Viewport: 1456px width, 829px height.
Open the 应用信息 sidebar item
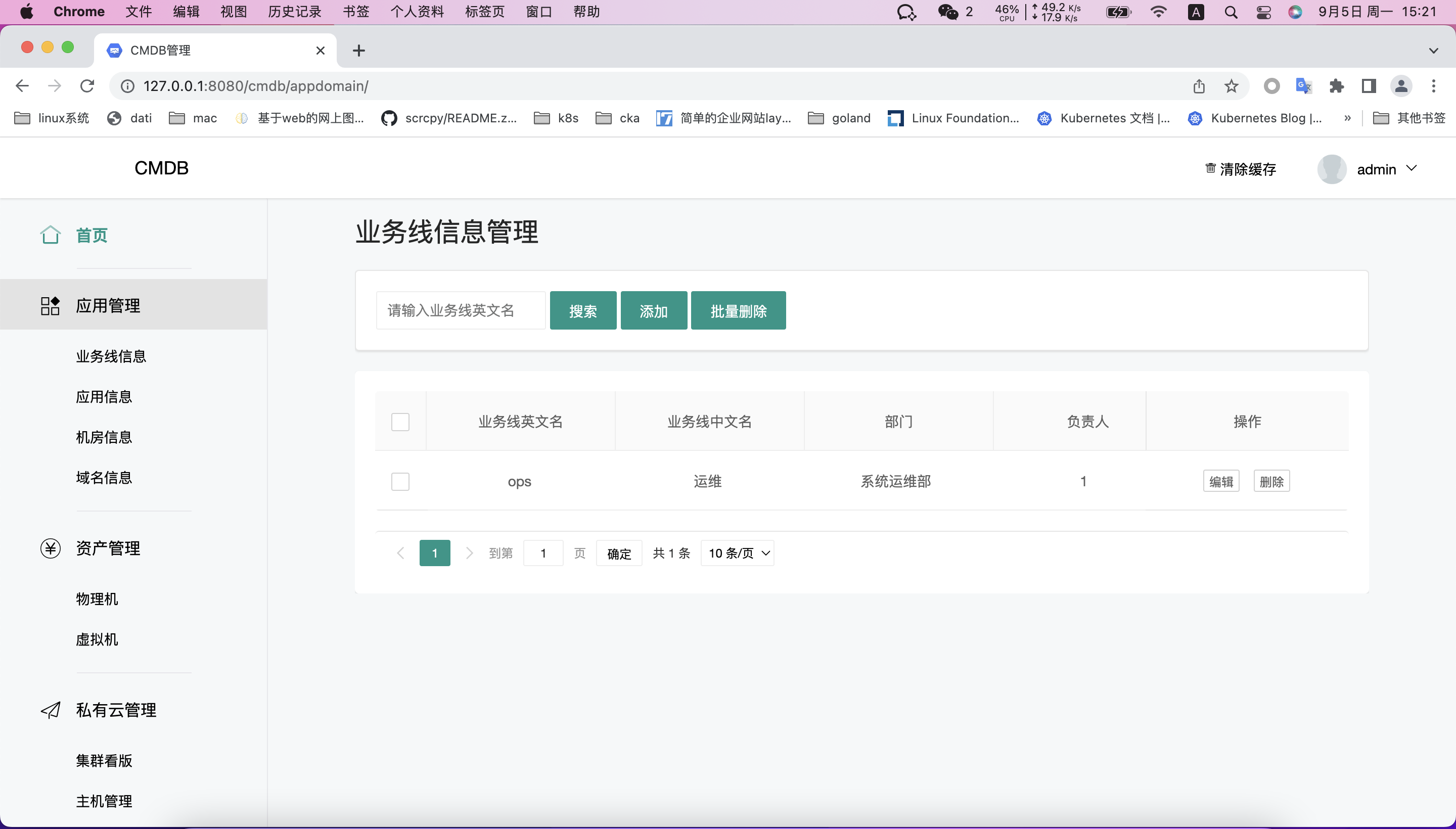(104, 397)
